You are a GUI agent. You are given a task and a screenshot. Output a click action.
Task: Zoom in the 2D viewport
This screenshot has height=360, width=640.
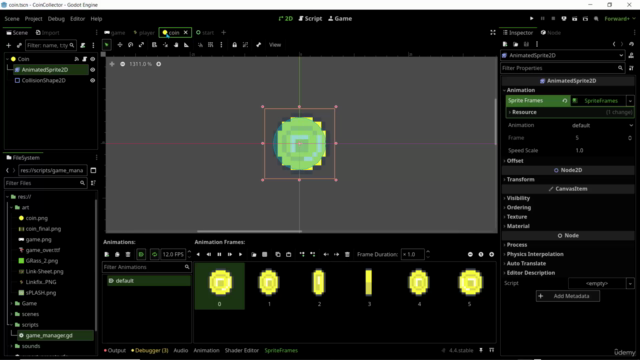pyautogui.click(x=159, y=64)
